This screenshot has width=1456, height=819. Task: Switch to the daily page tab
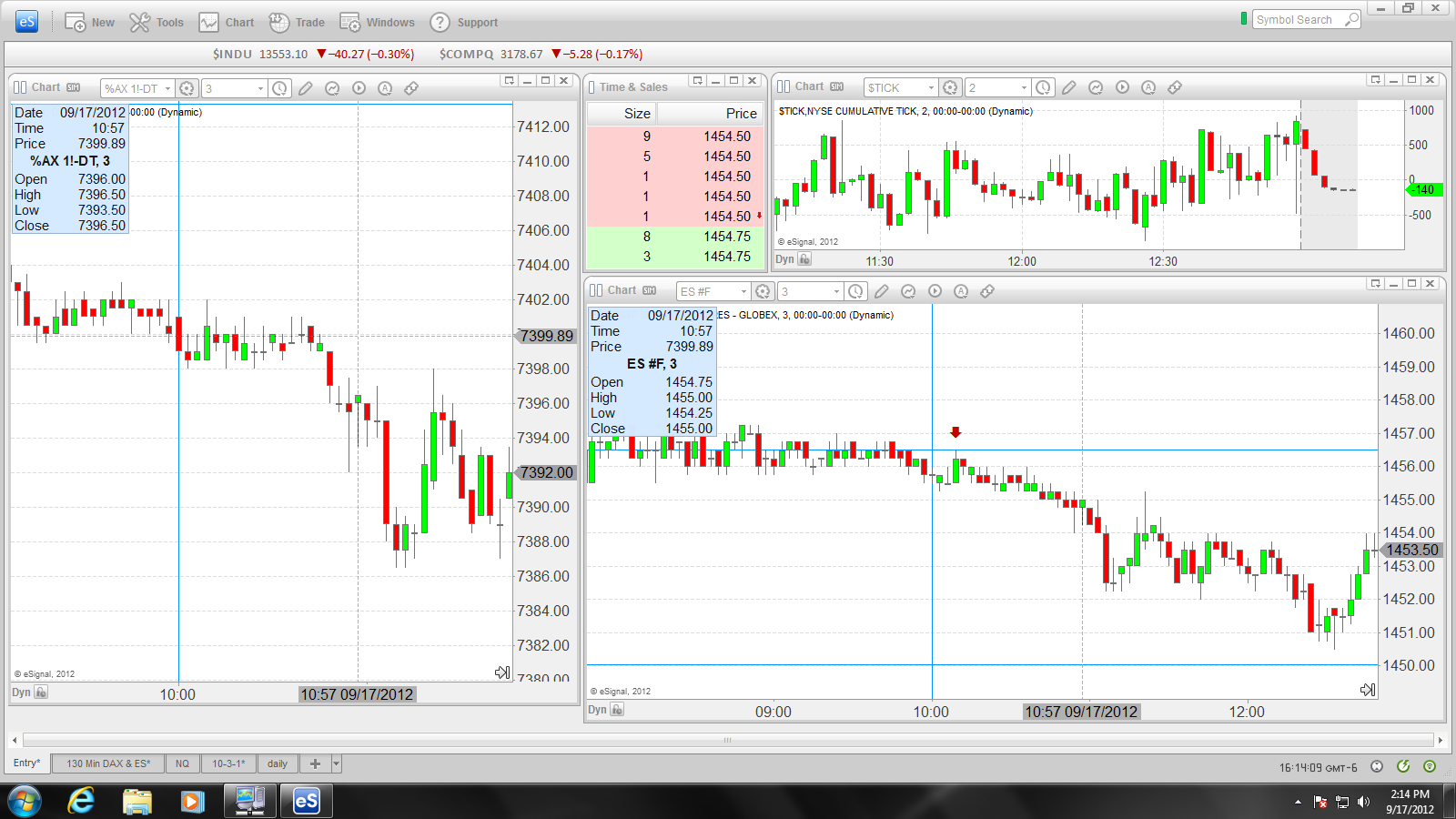278,763
